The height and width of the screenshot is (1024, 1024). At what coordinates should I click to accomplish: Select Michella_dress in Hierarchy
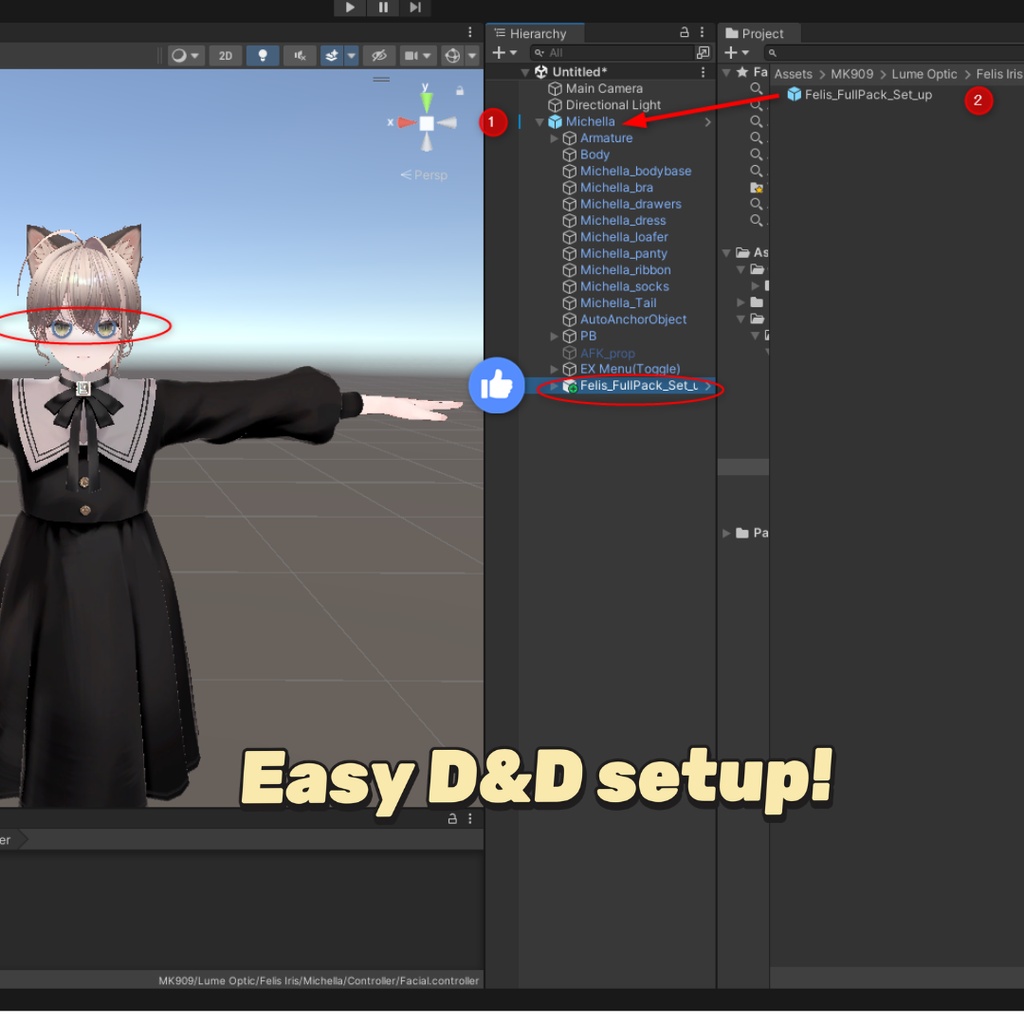coord(623,221)
